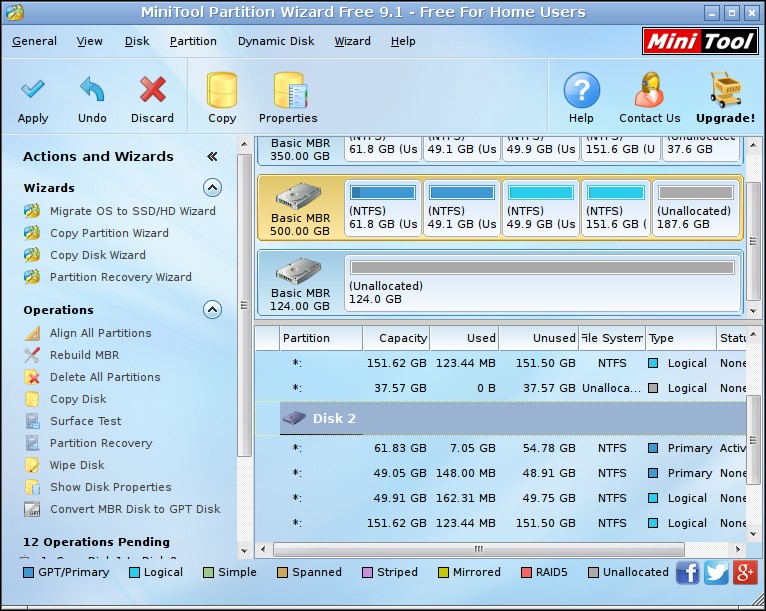Click Partition Recovery operation link

click(x=101, y=443)
